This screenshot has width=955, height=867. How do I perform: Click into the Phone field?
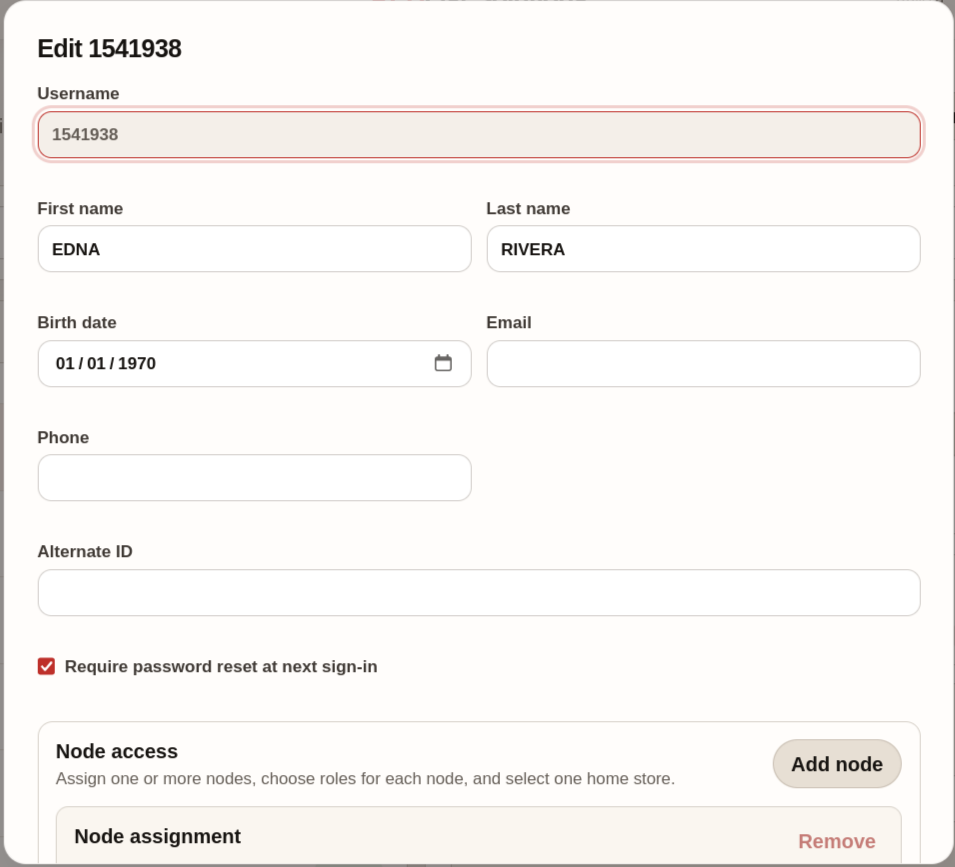click(x=255, y=478)
